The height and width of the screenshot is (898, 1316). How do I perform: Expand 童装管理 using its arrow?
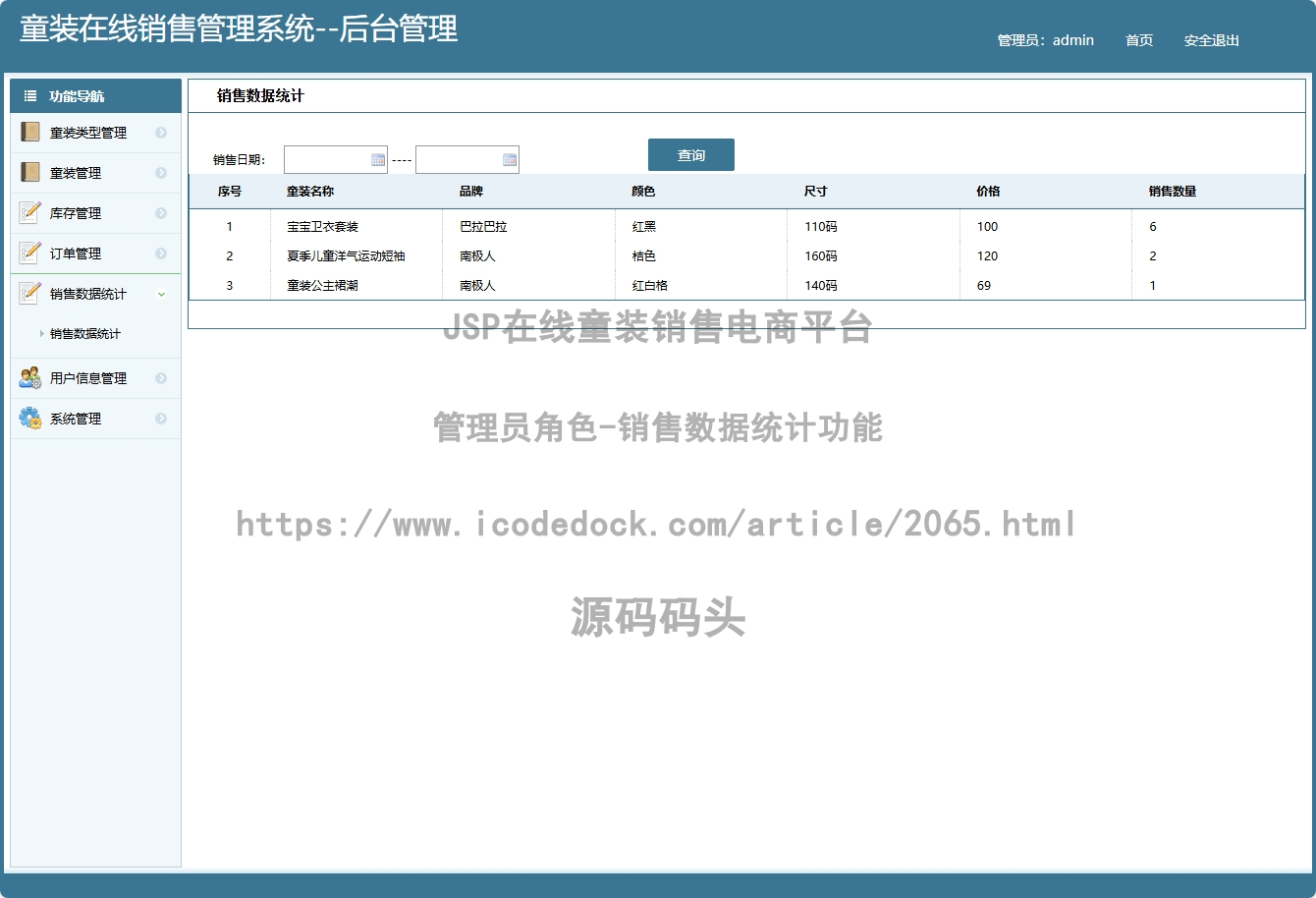pos(161,173)
